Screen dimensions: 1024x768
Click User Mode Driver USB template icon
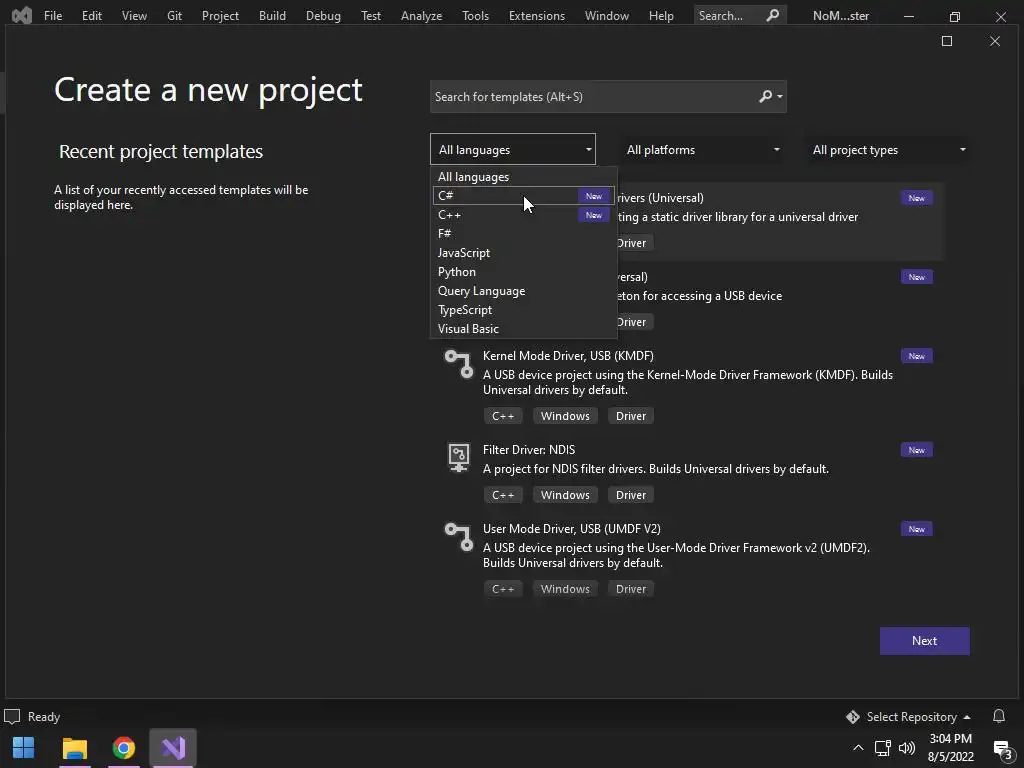(458, 537)
